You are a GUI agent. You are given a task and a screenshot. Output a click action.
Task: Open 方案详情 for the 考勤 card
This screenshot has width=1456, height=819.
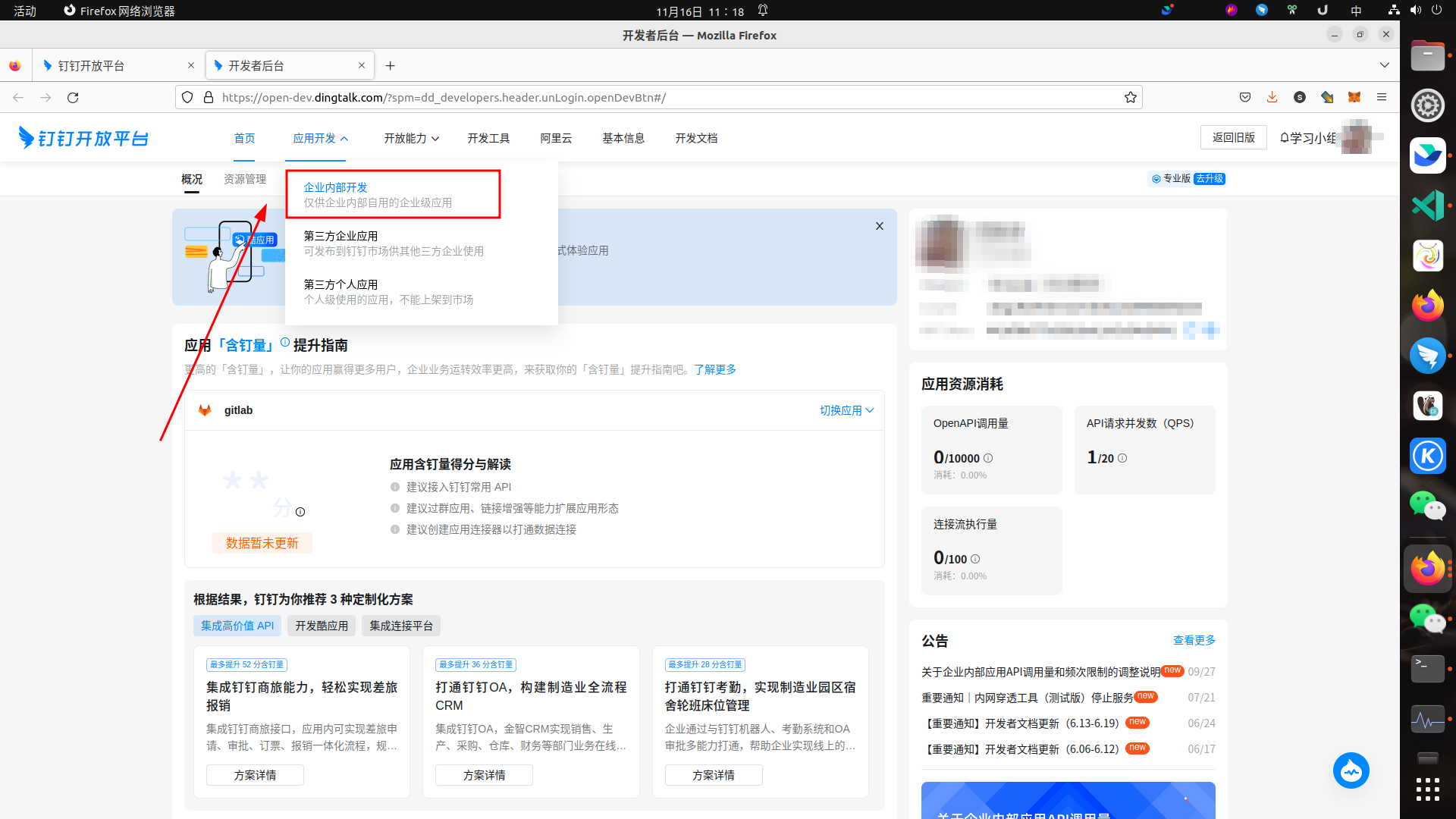coord(714,775)
